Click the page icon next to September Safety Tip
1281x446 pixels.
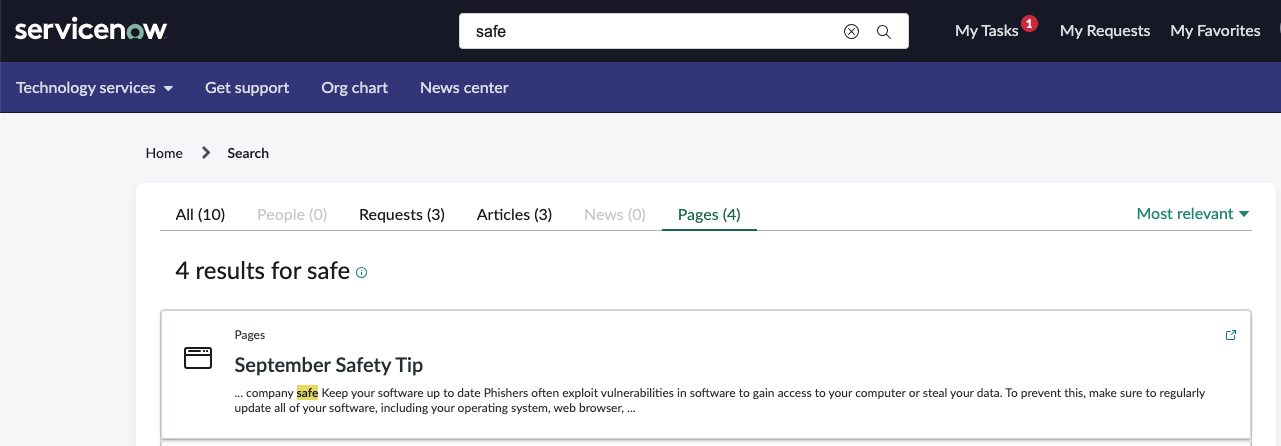click(x=198, y=358)
